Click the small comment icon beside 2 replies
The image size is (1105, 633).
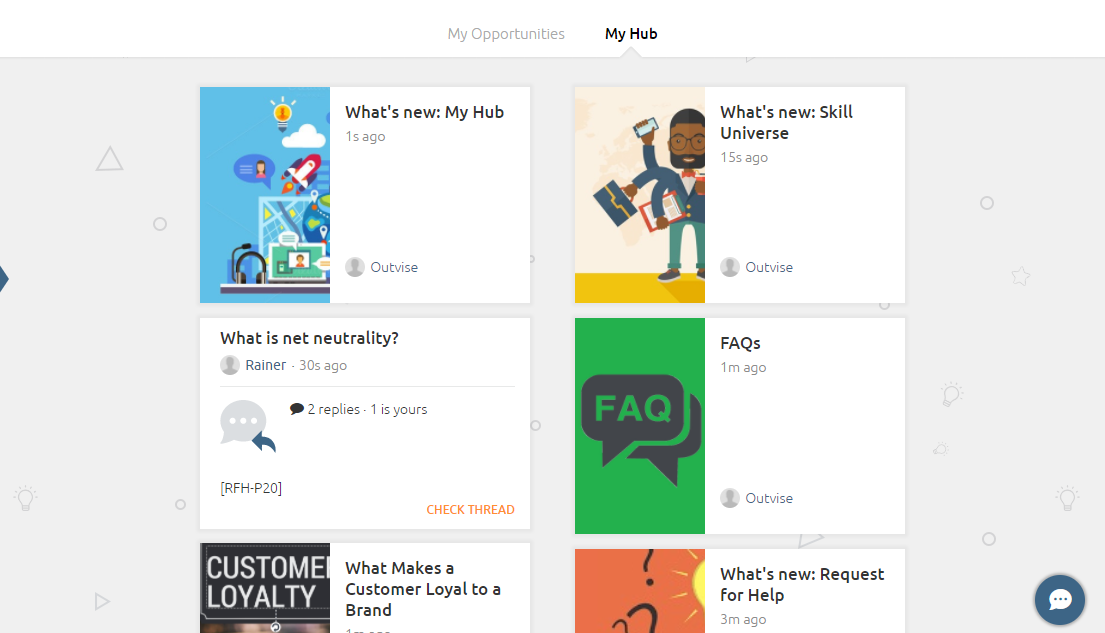pyautogui.click(x=297, y=409)
